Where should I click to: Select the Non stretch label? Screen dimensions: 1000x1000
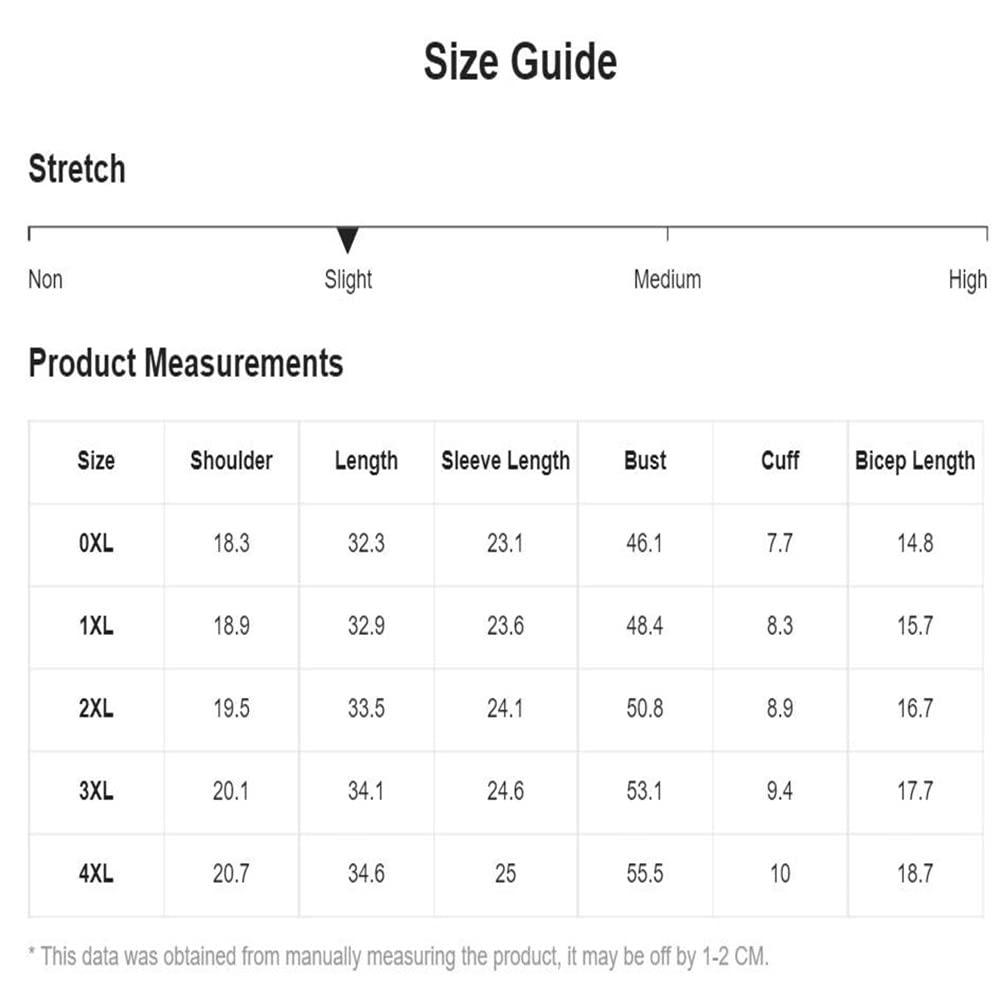pyautogui.click(x=45, y=279)
